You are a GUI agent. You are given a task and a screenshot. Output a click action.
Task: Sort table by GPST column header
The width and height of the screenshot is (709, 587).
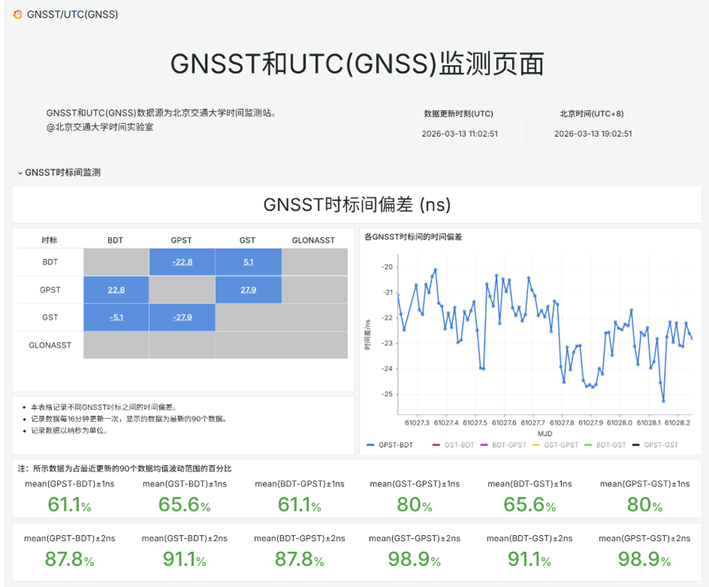pos(181,240)
